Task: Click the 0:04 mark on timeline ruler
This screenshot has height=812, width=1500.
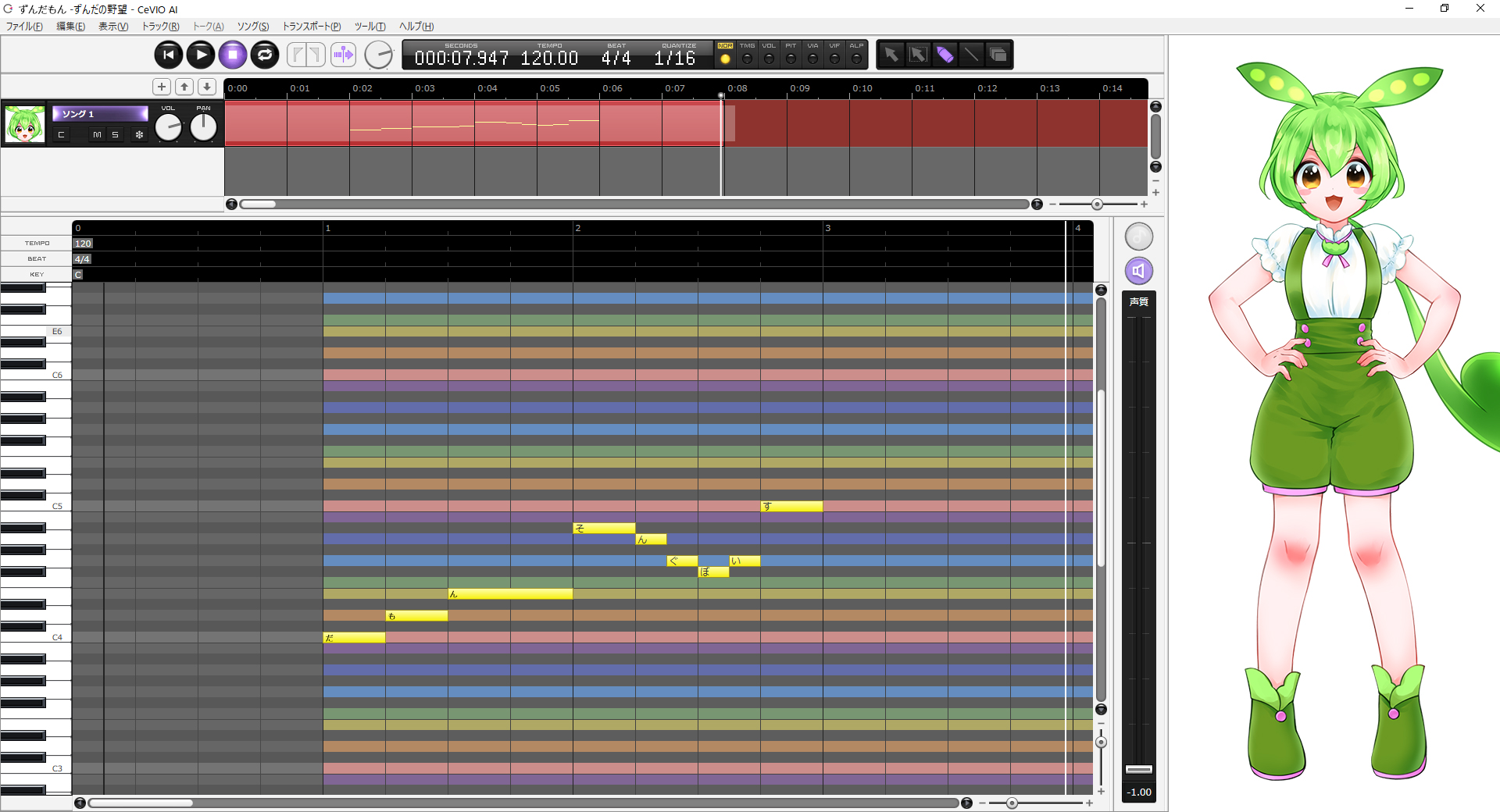Action: [487, 88]
